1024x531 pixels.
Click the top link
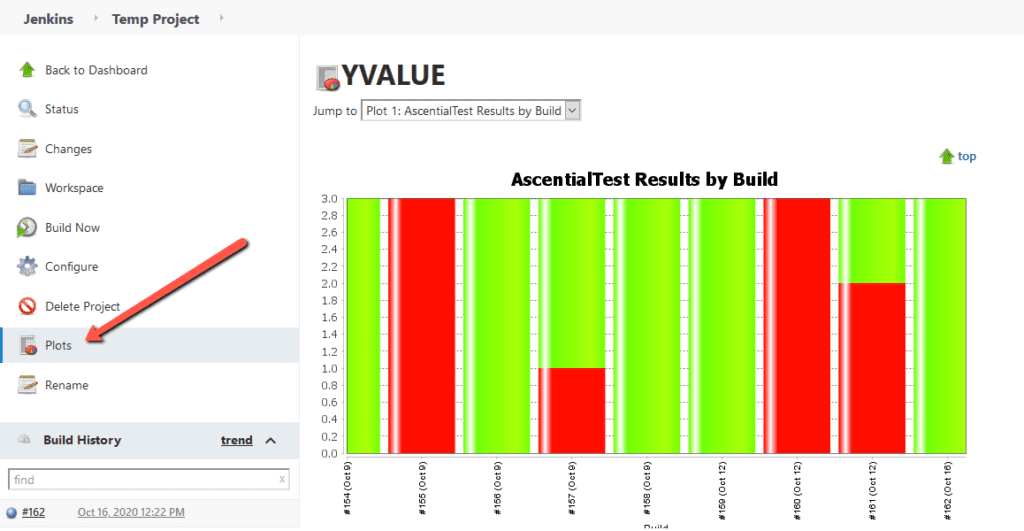(967, 156)
